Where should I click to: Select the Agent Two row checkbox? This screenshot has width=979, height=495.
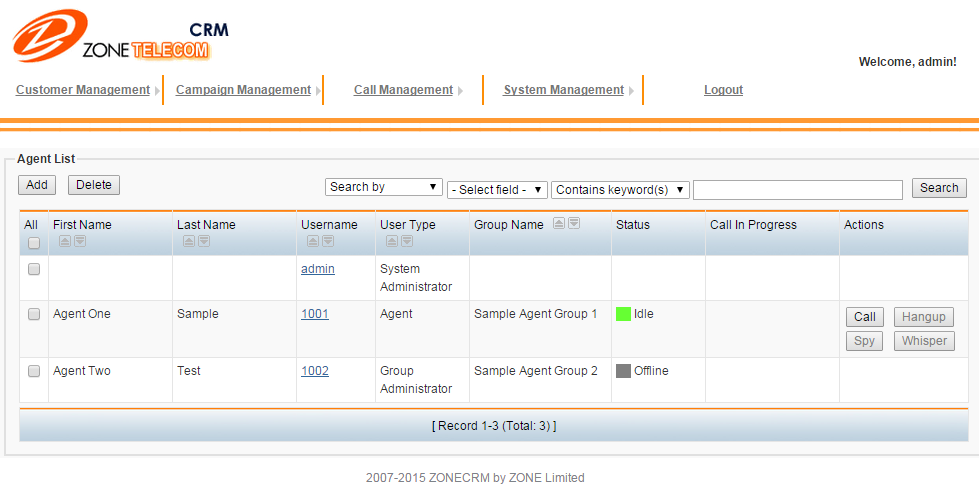(34, 371)
